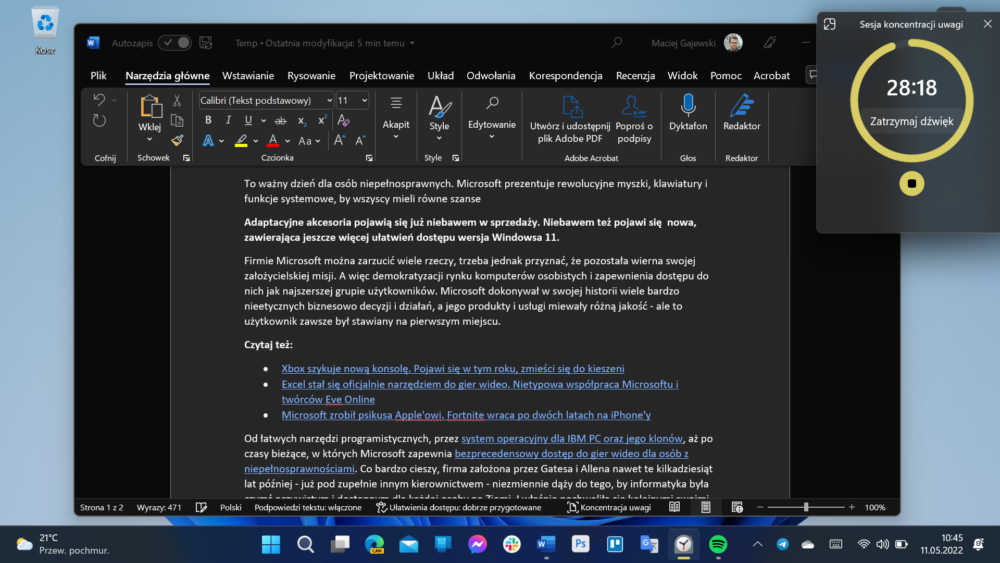The height and width of the screenshot is (563, 1000).
Task: Apply subscript formatting
Action: 302,121
